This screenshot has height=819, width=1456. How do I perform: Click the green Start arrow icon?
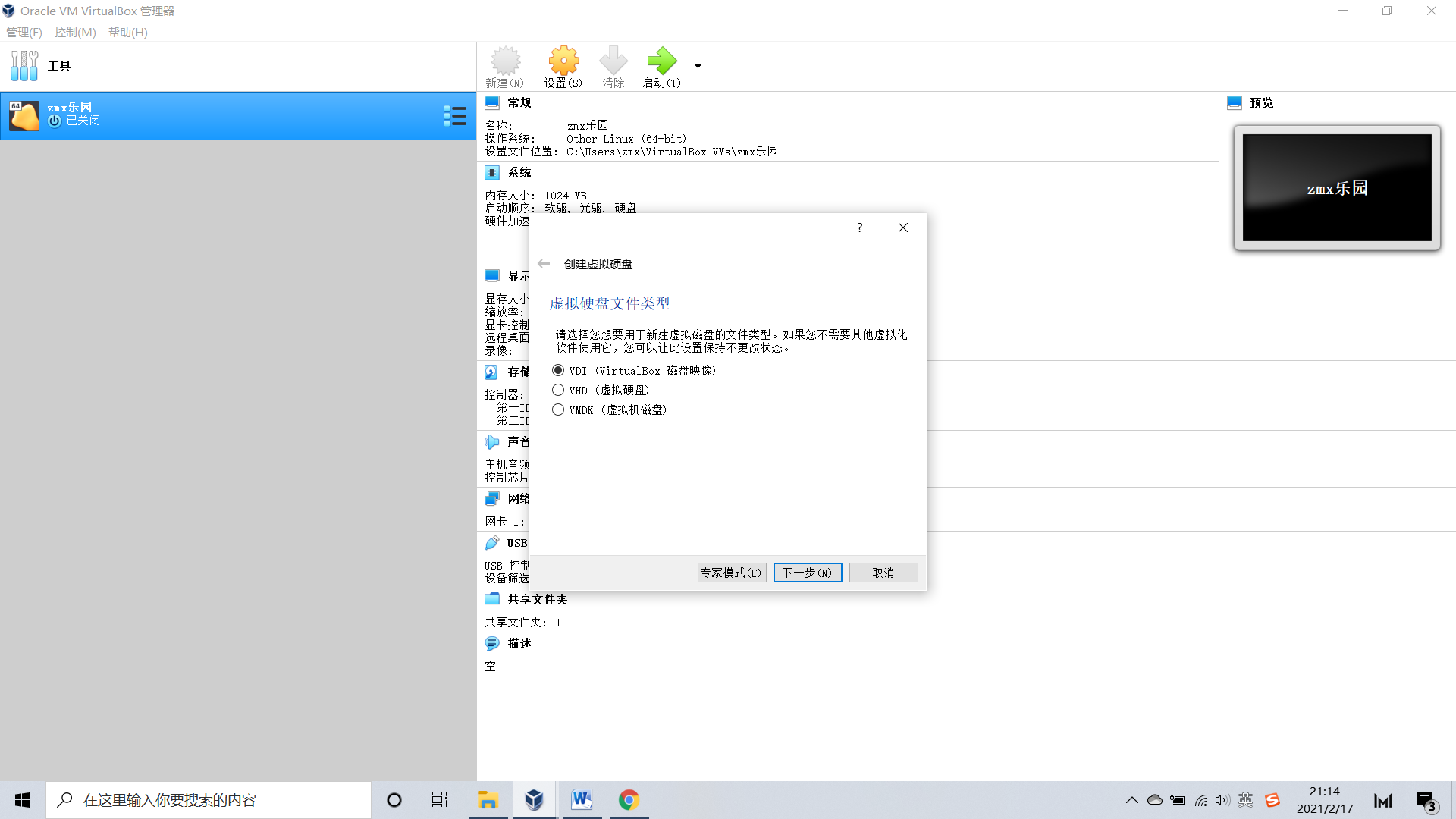point(661,61)
